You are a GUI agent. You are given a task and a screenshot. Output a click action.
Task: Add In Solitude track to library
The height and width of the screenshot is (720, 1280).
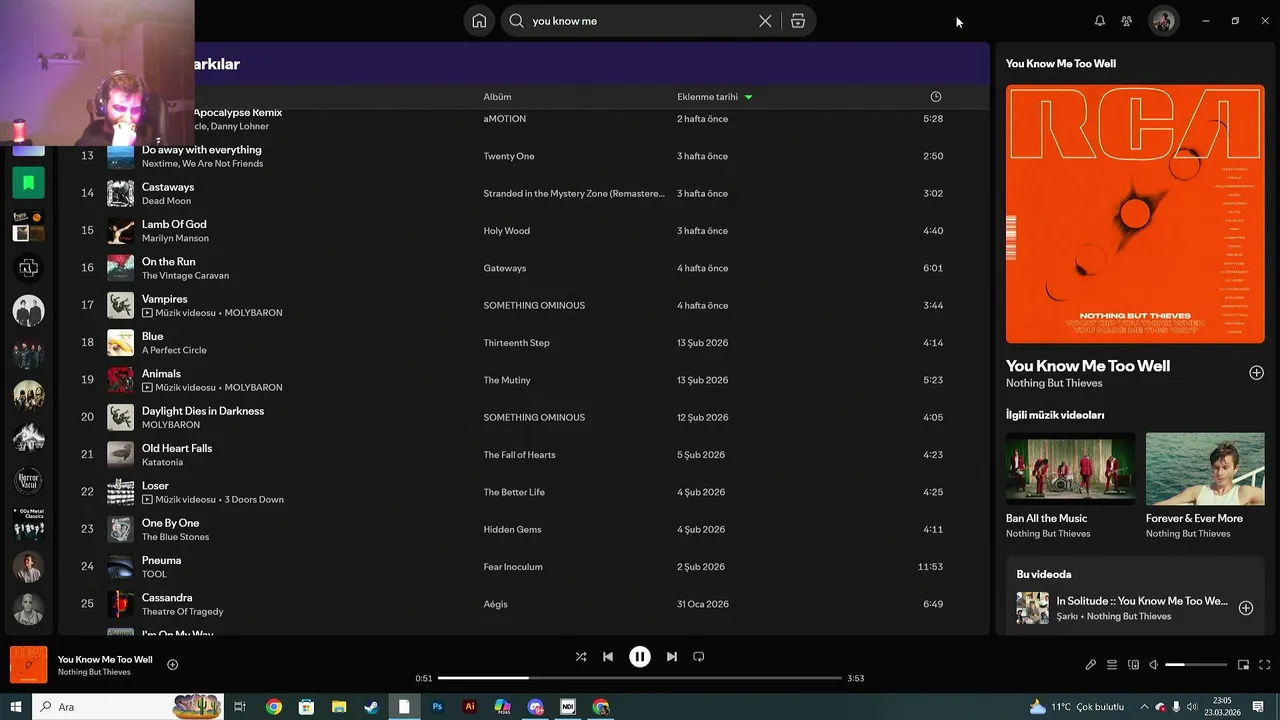[1246, 608]
